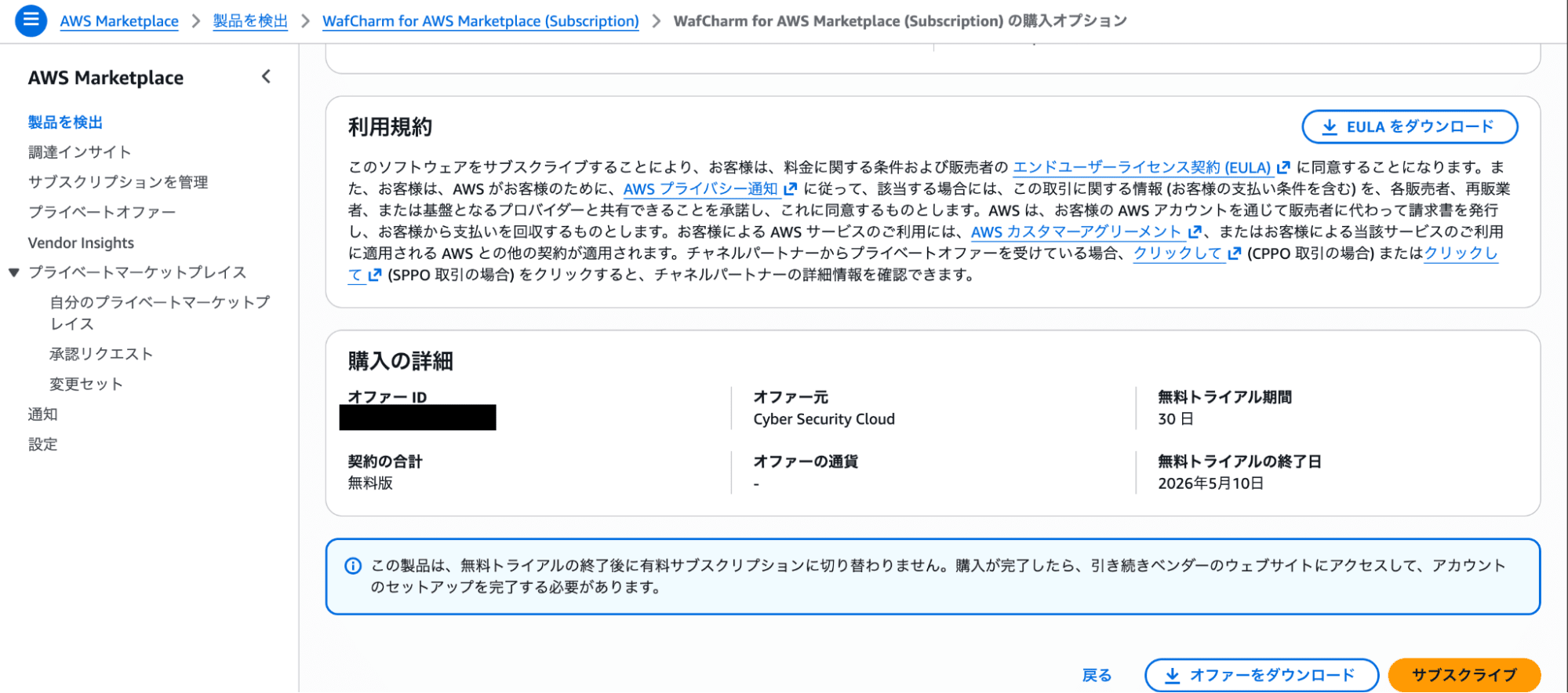This screenshot has width=1568, height=693.
Task: Open サブスクリプションを管理 in the sidebar
Action: [118, 182]
